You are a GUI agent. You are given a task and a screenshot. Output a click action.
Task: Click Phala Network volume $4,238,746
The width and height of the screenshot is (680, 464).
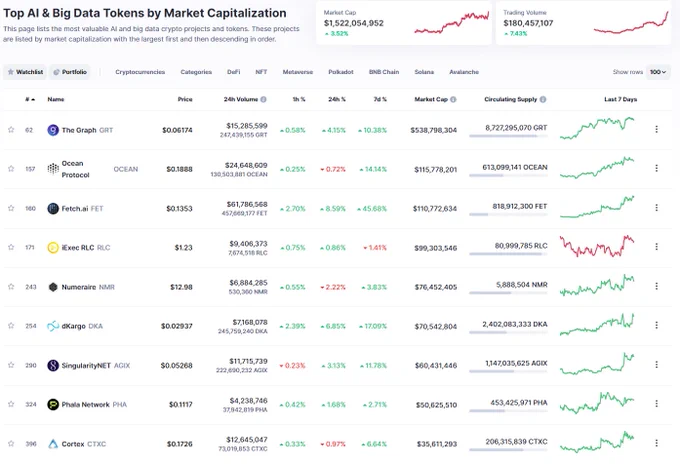pos(248,401)
